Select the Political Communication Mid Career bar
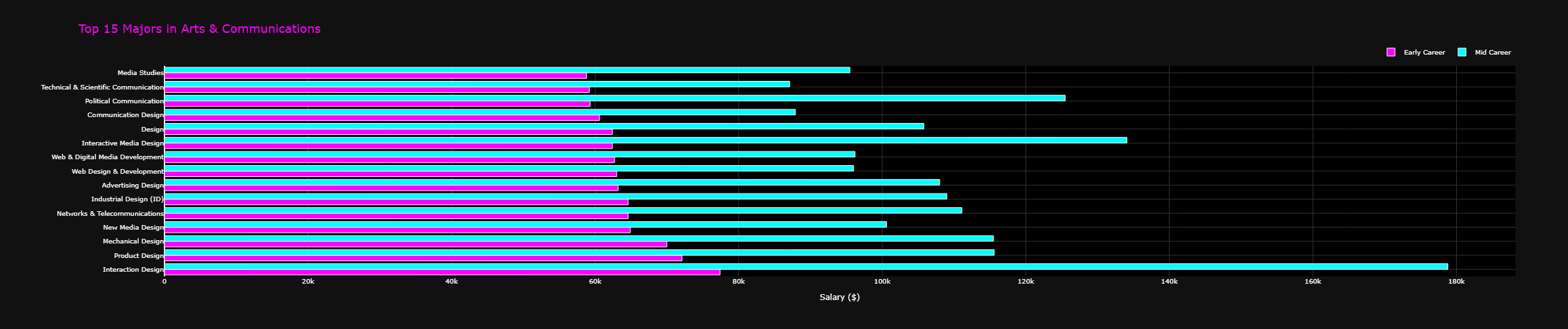 (x=615, y=98)
